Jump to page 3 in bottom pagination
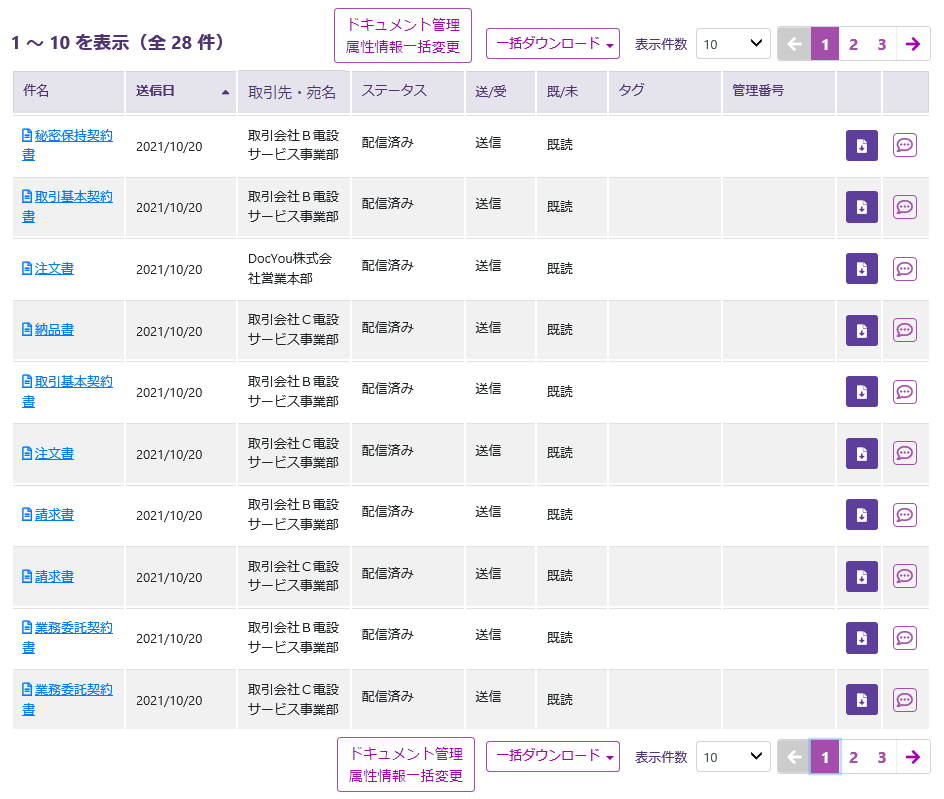The height and width of the screenshot is (799, 944). tap(881, 757)
